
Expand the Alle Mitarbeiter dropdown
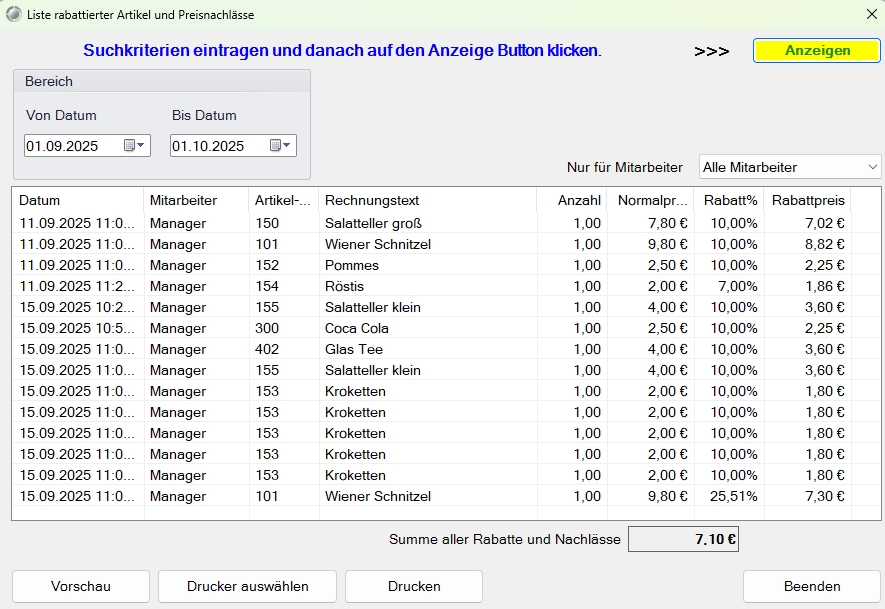click(873, 167)
